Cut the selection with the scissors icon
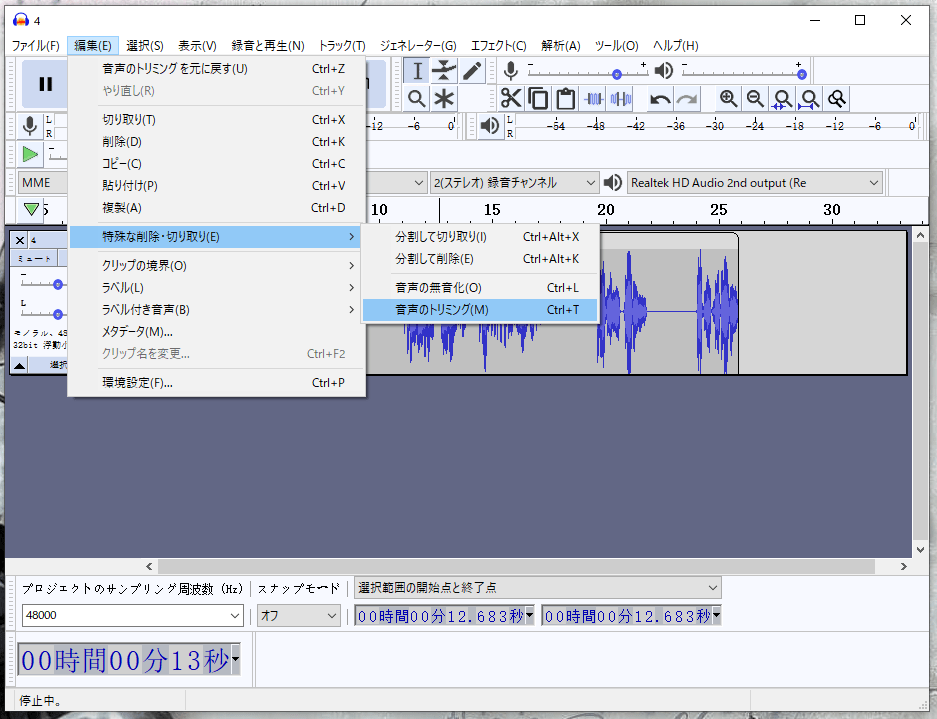 point(513,98)
